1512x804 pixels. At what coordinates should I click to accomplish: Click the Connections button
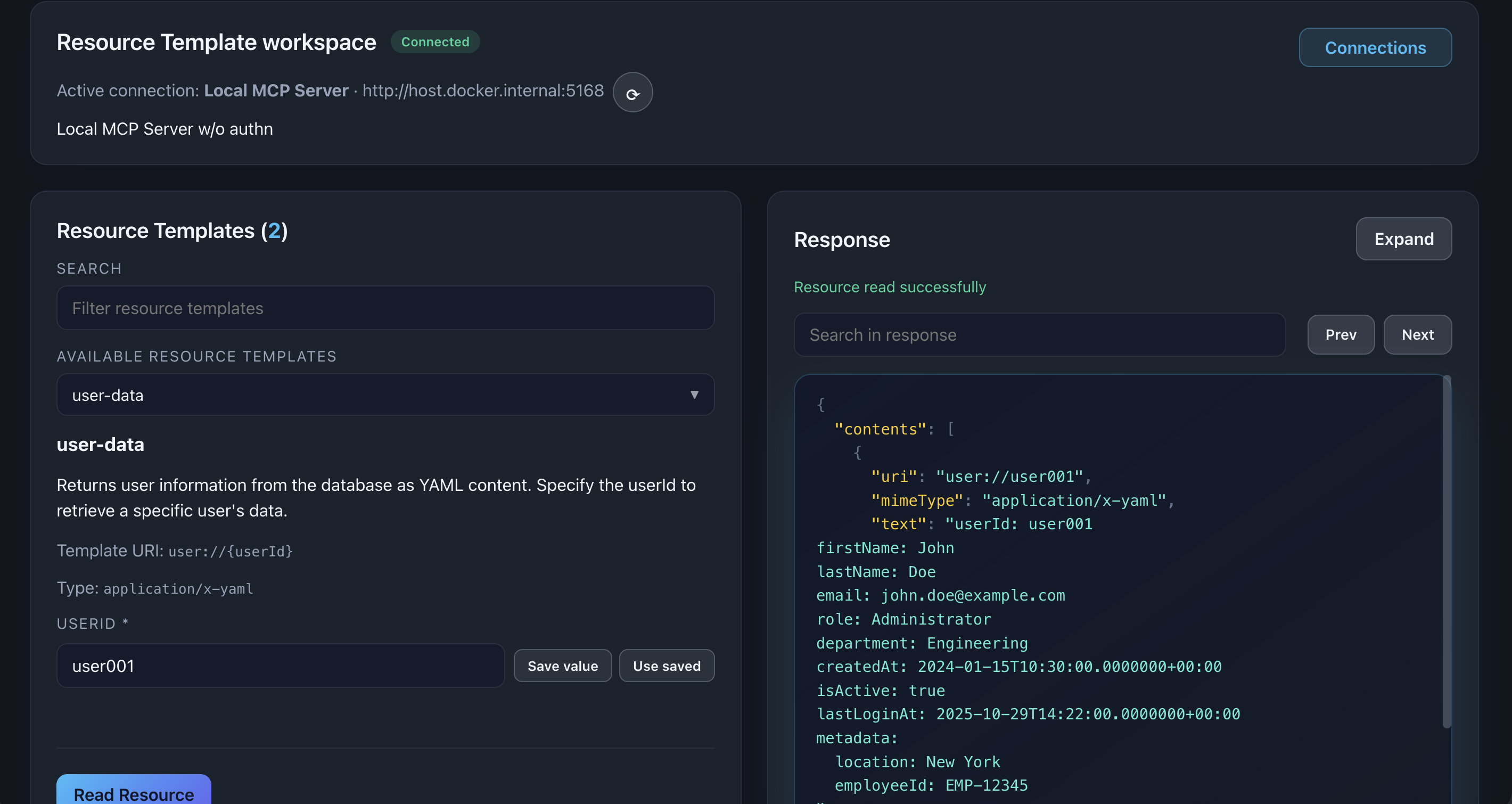(x=1375, y=47)
